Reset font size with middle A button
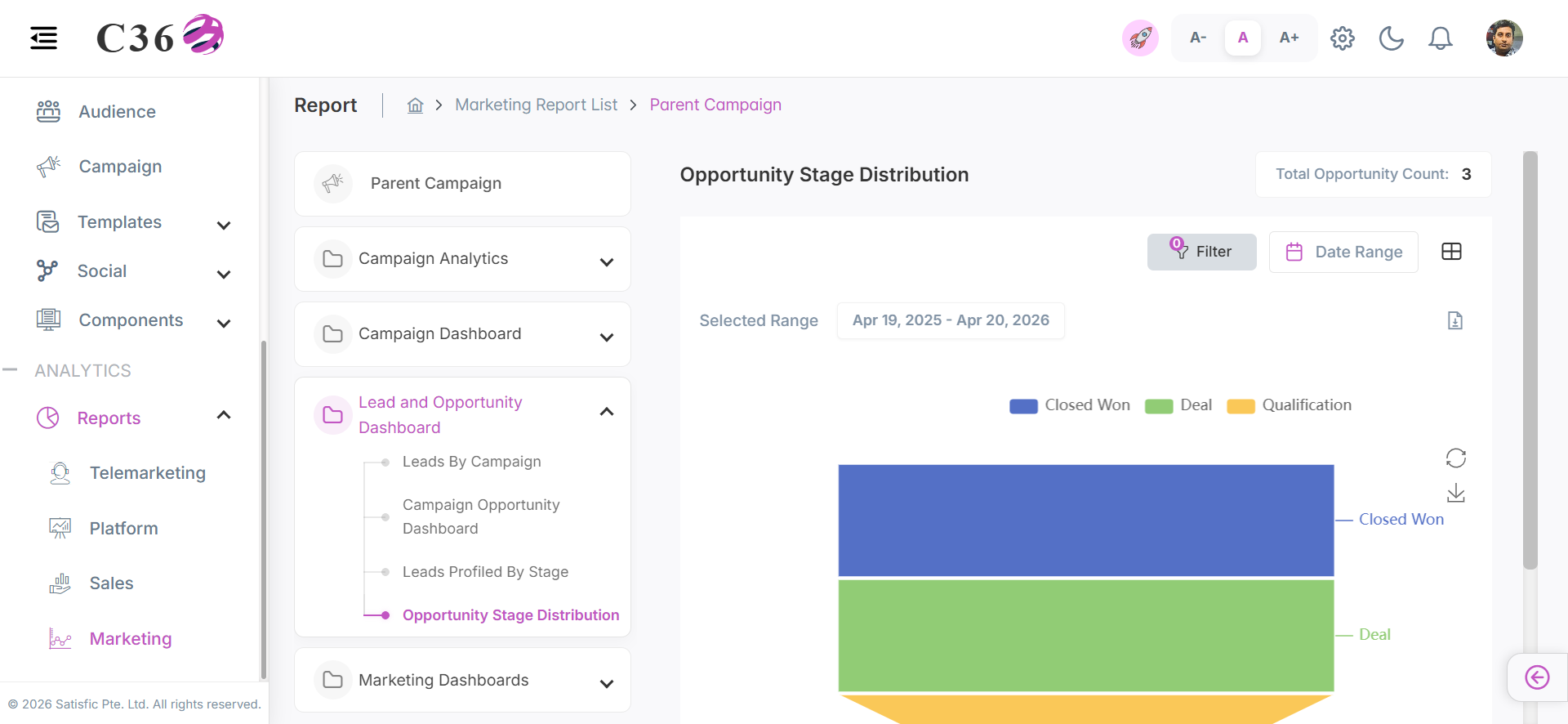Viewport: 1568px width, 724px height. pos(1243,38)
